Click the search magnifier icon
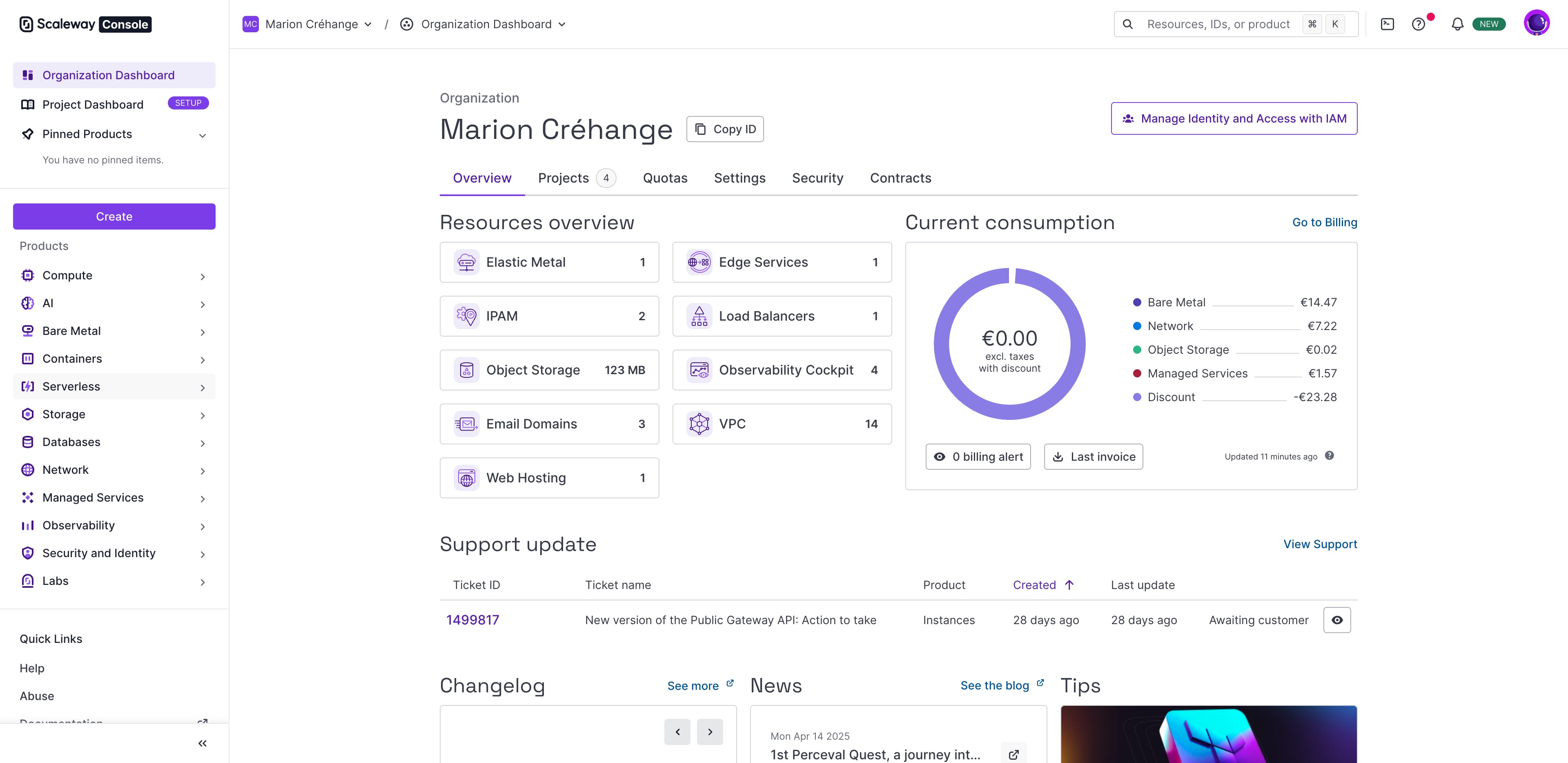This screenshot has height=763, width=1568. tap(1127, 25)
